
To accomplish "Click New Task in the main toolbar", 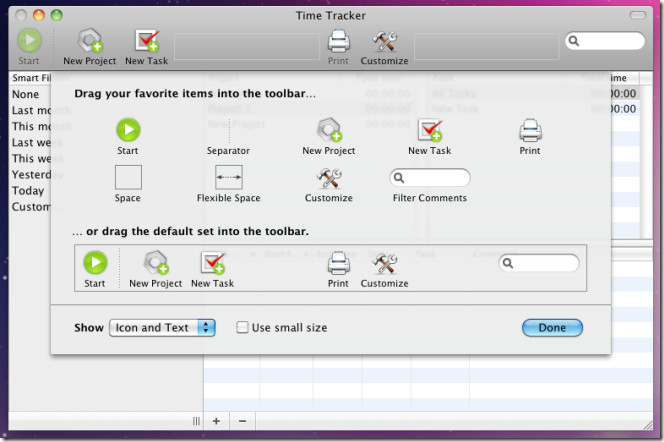I will coord(147,47).
